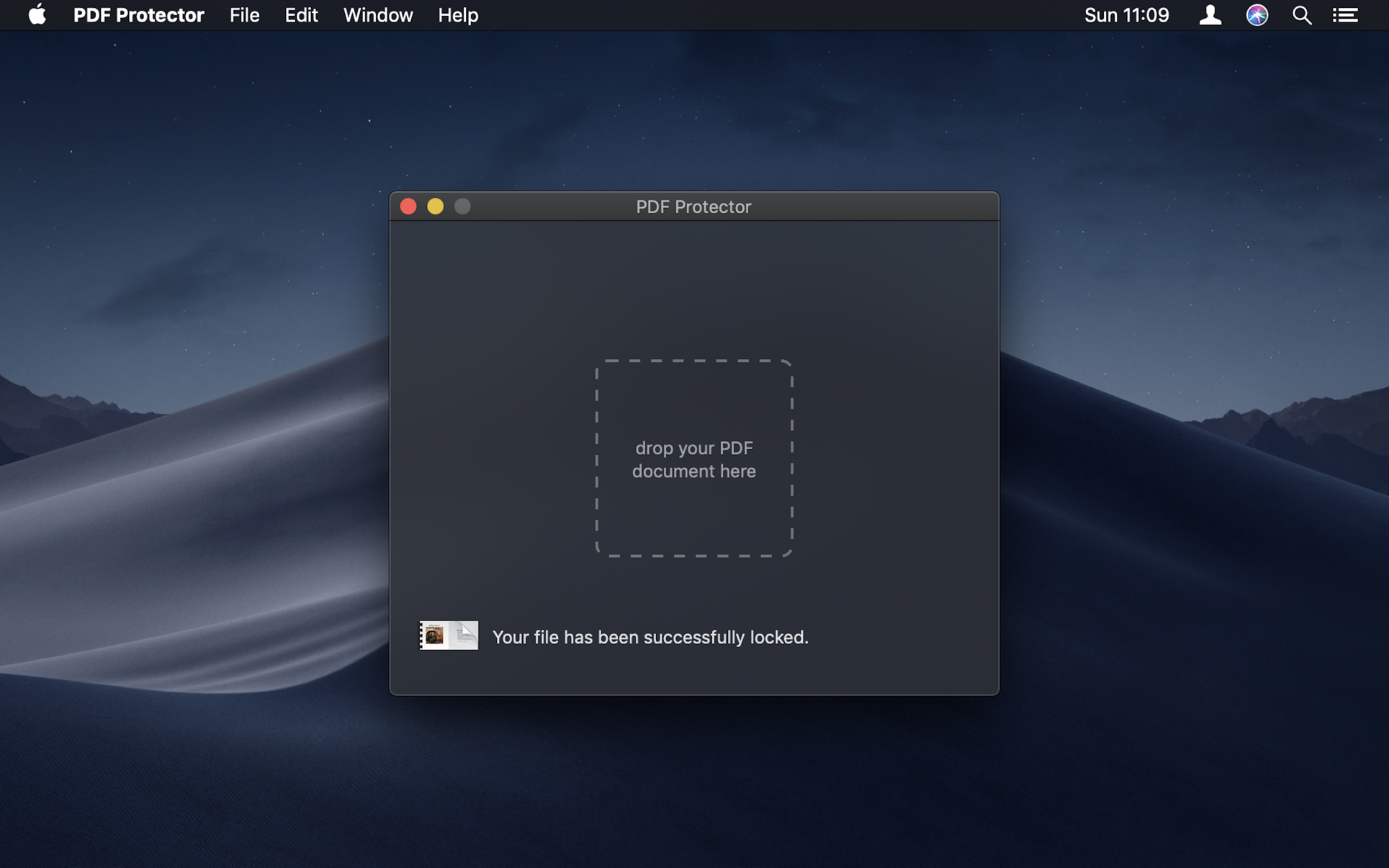This screenshot has height=868, width=1389.
Task: Click the Sun 11:09 clock
Action: [x=1126, y=15]
